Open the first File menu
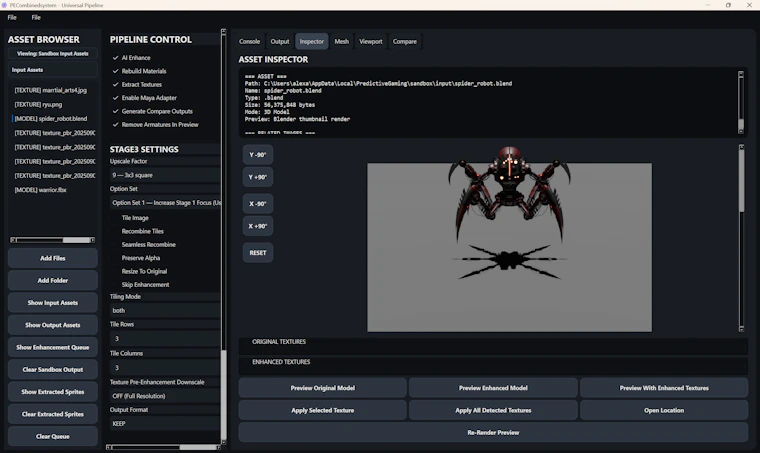This screenshot has height=453, width=760. [12, 17]
